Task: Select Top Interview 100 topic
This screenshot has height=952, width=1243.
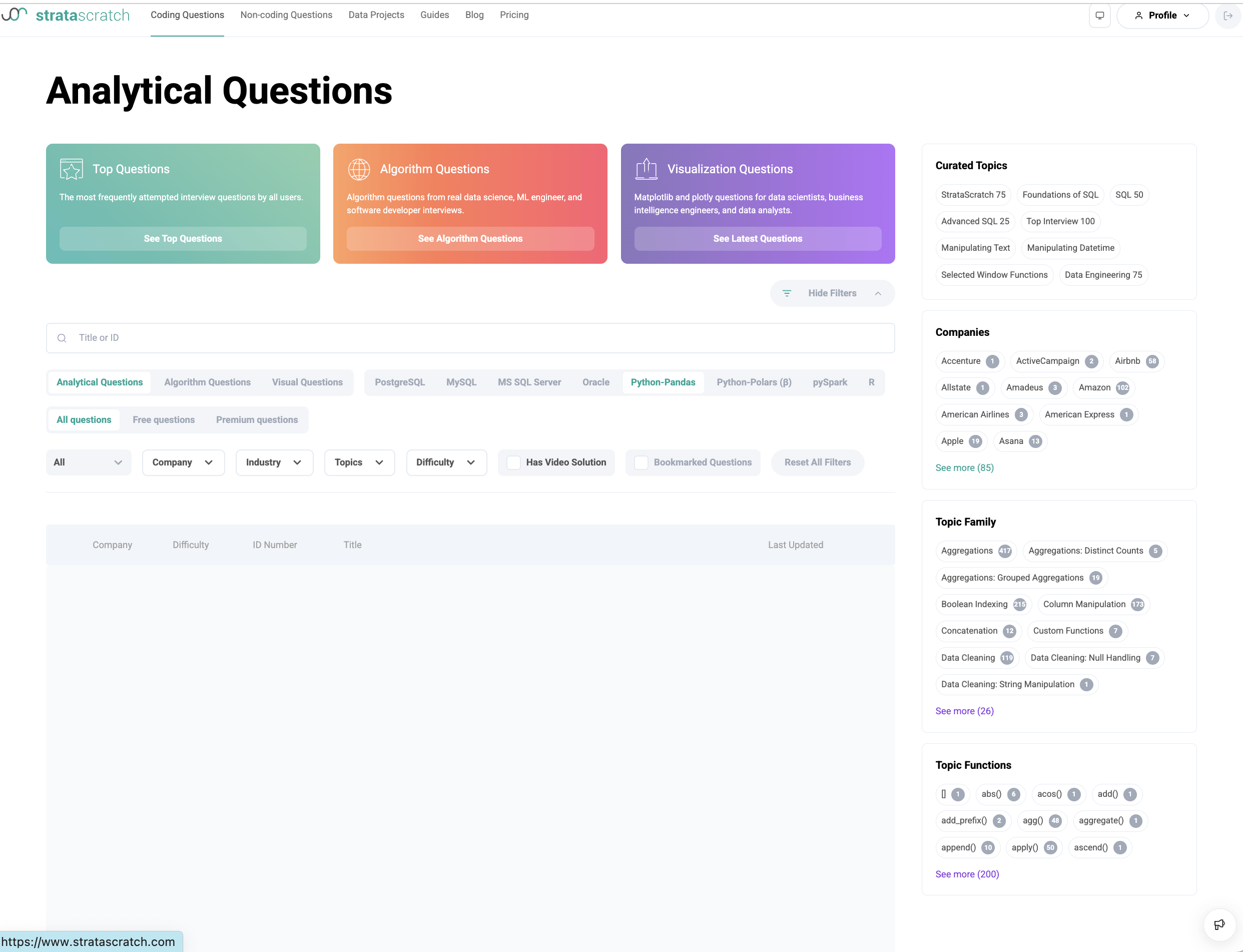Action: pos(1060,221)
